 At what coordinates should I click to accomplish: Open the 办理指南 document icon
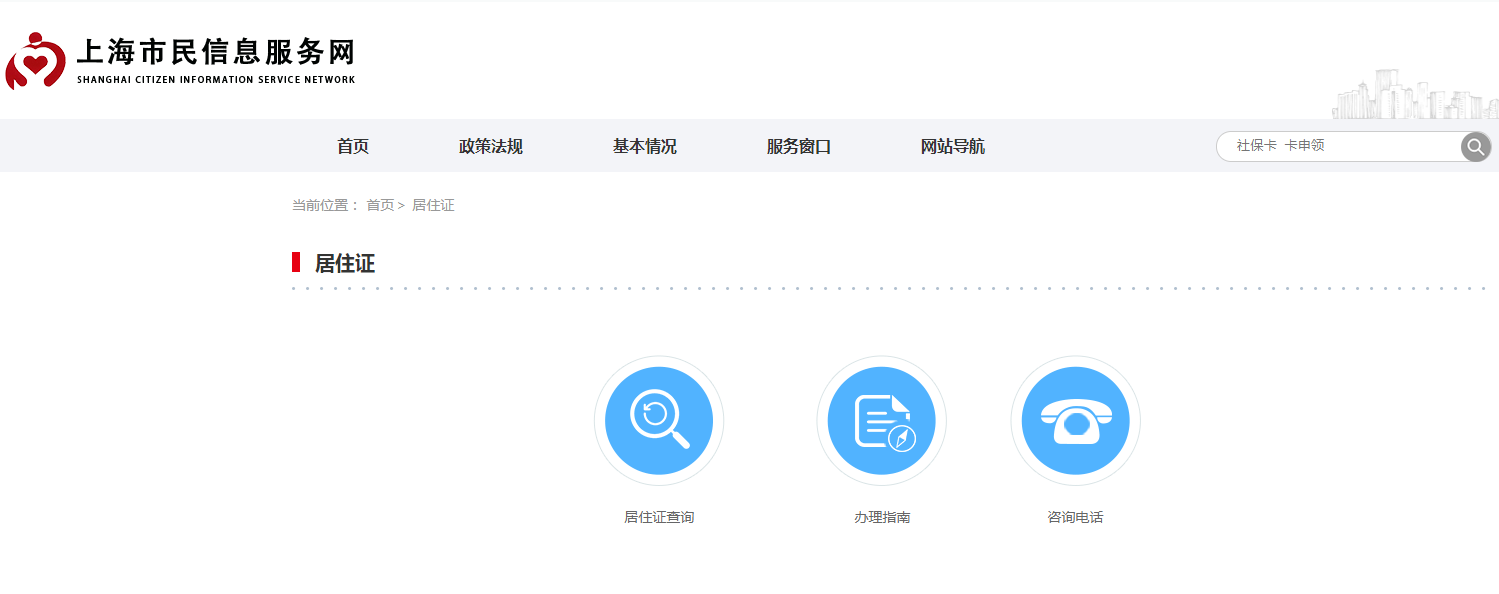(881, 420)
